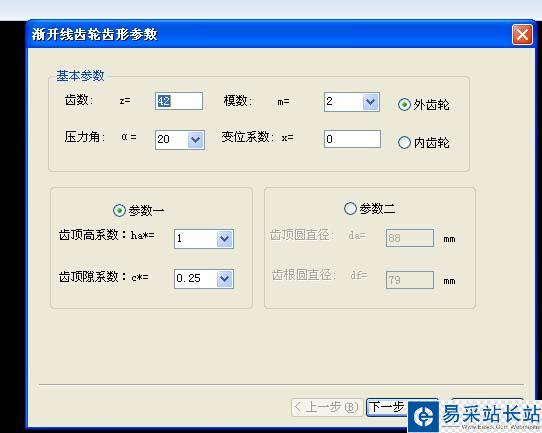Click the 齿顶圆直径 da= field
Viewport: 542px width, 433px height.
point(410,238)
